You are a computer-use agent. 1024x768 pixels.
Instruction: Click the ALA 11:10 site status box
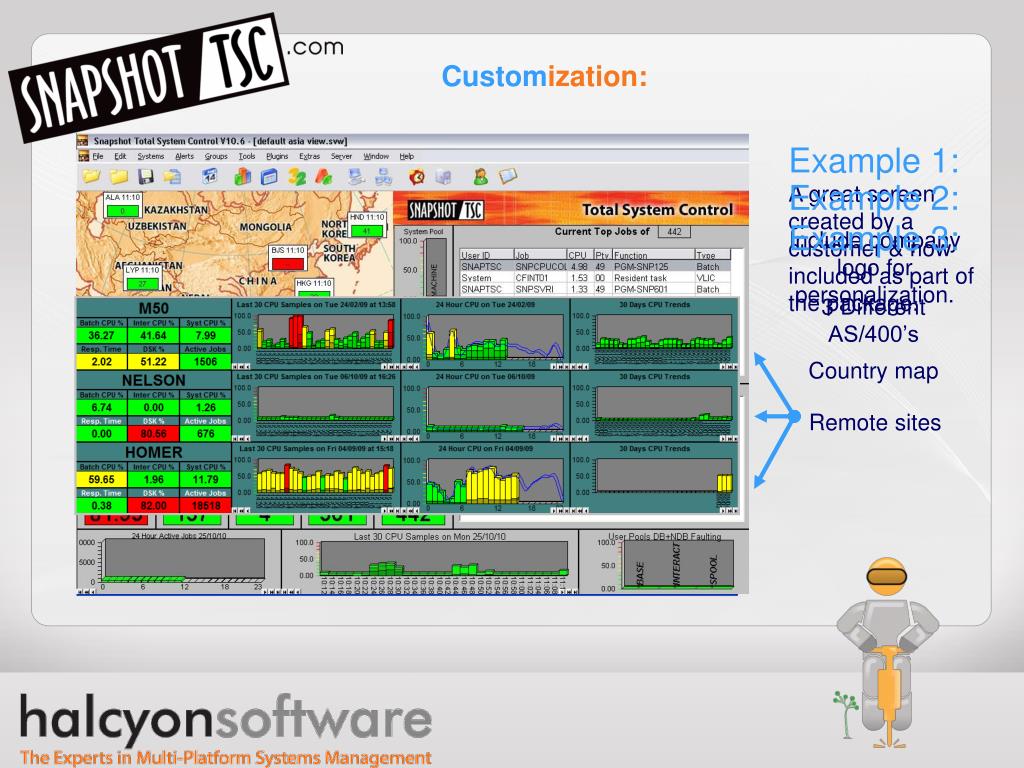click(123, 205)
